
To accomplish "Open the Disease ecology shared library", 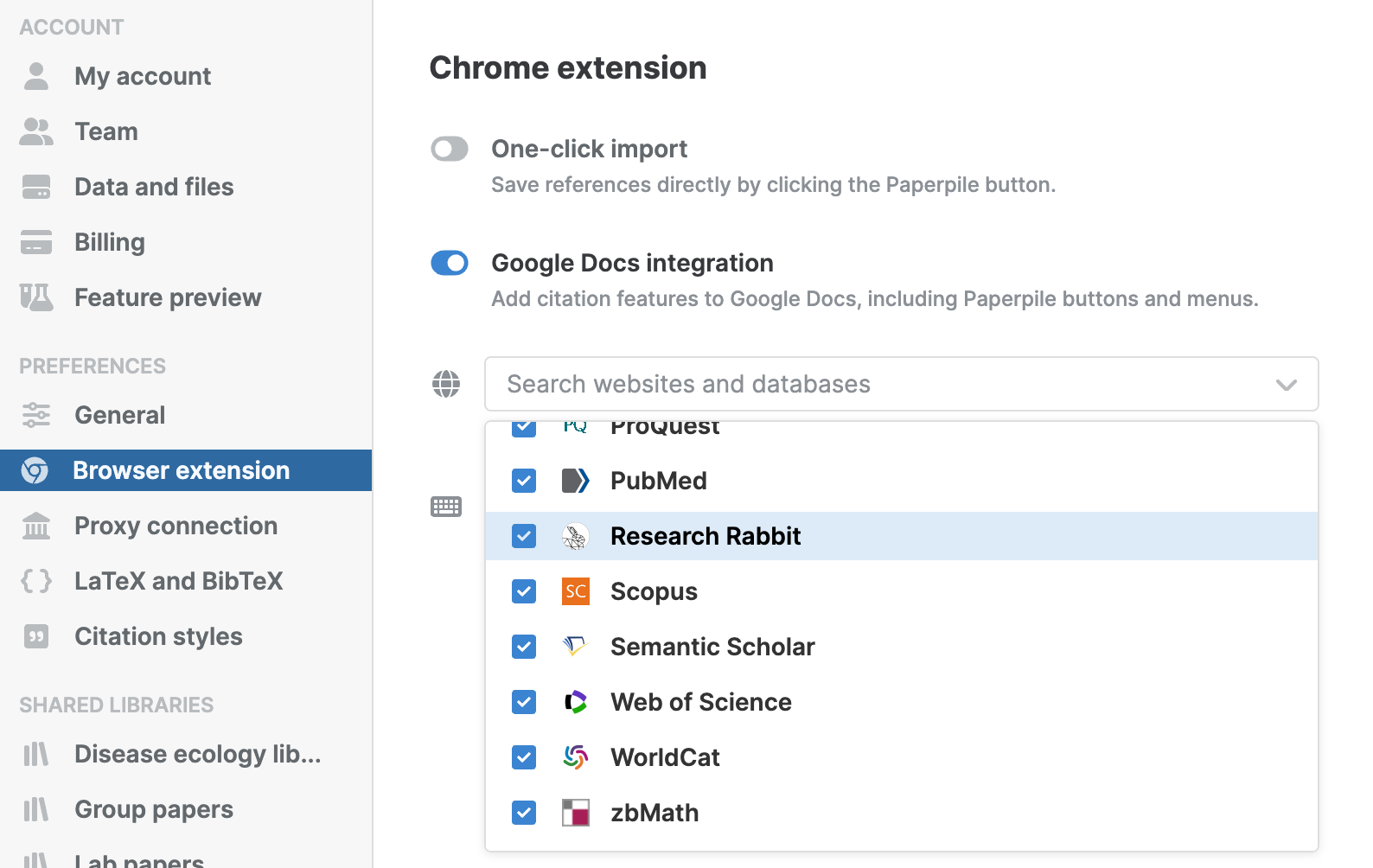I will 197,754.
